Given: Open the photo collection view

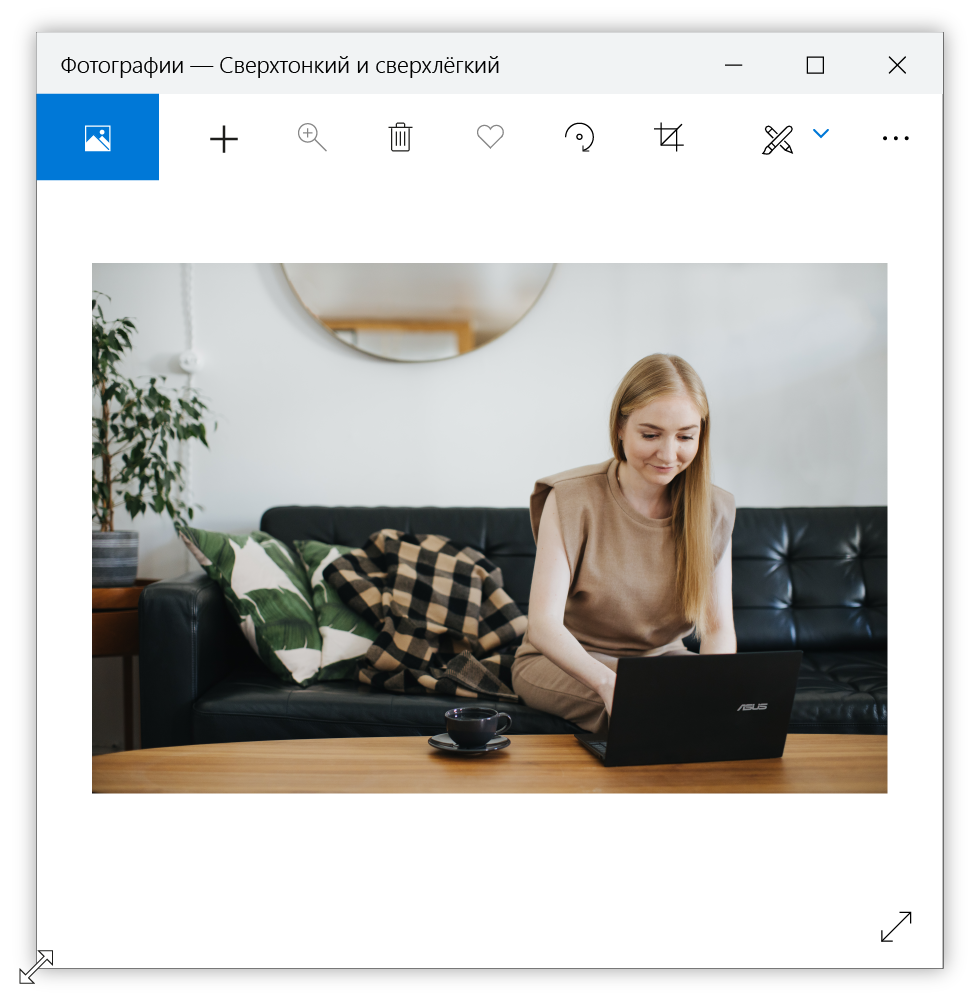Looking at the screenshot, I should click(x=98, y=137).
